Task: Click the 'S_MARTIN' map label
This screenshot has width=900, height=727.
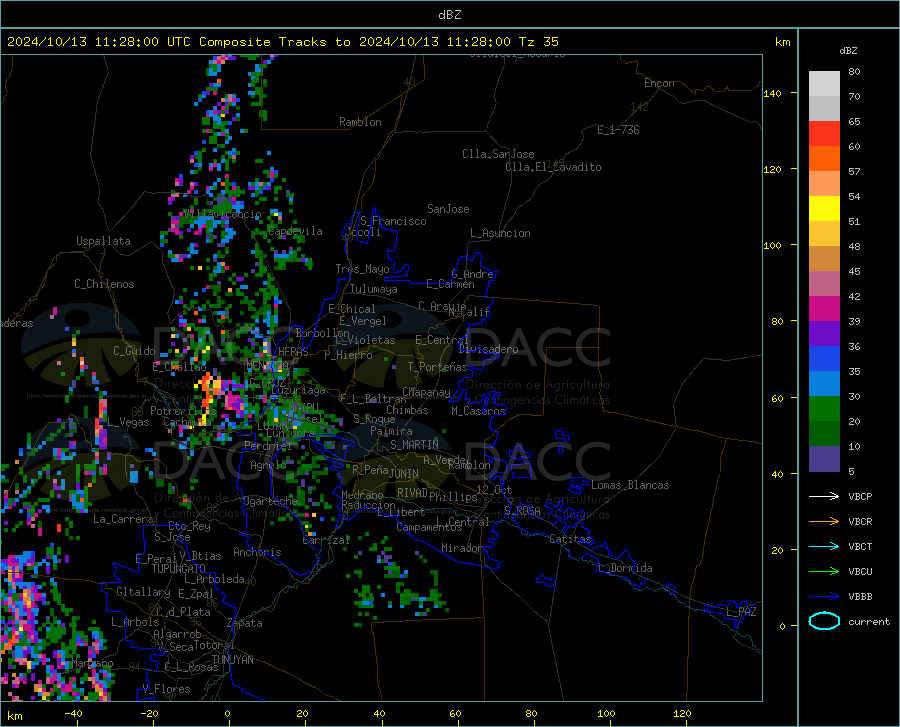Action: (414, 445)
